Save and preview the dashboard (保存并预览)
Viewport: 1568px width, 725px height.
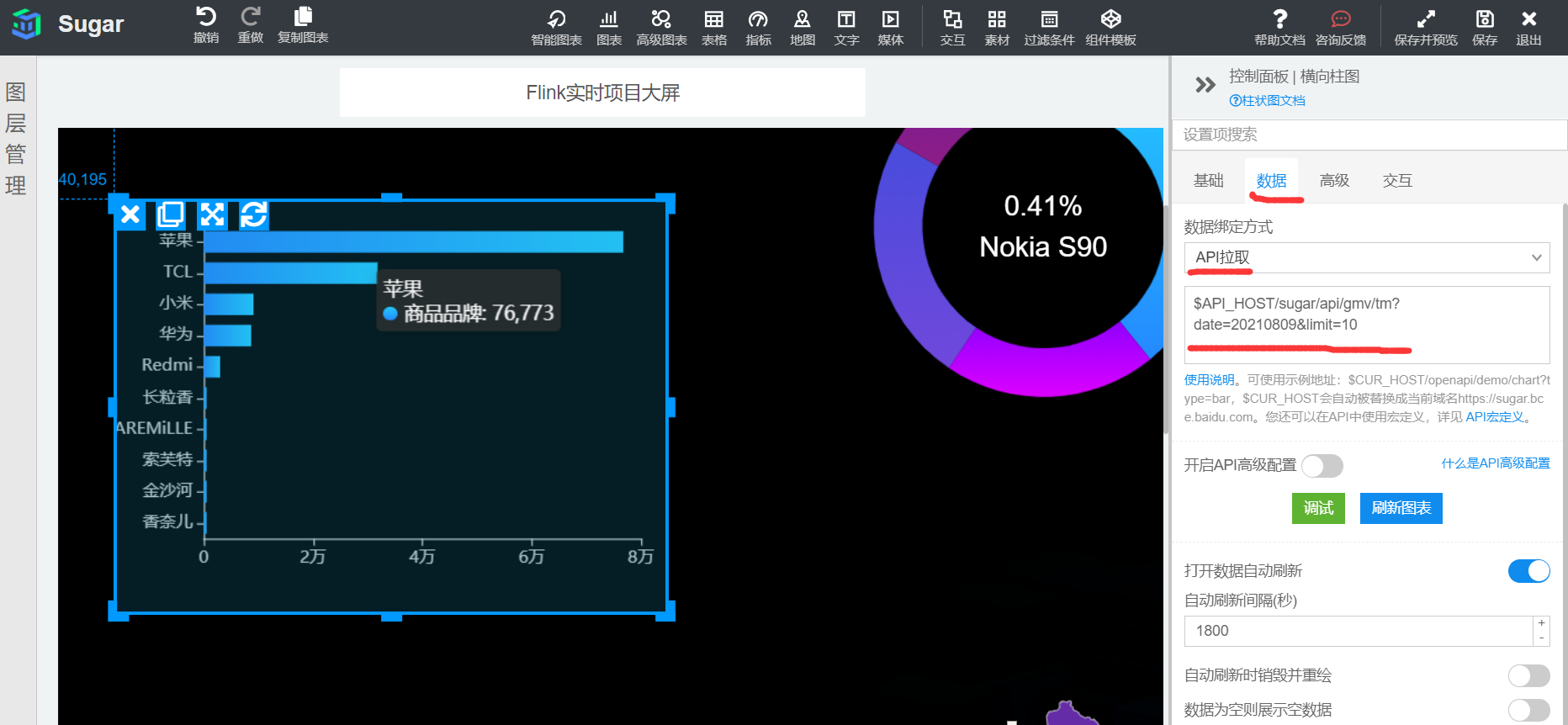1426,28
